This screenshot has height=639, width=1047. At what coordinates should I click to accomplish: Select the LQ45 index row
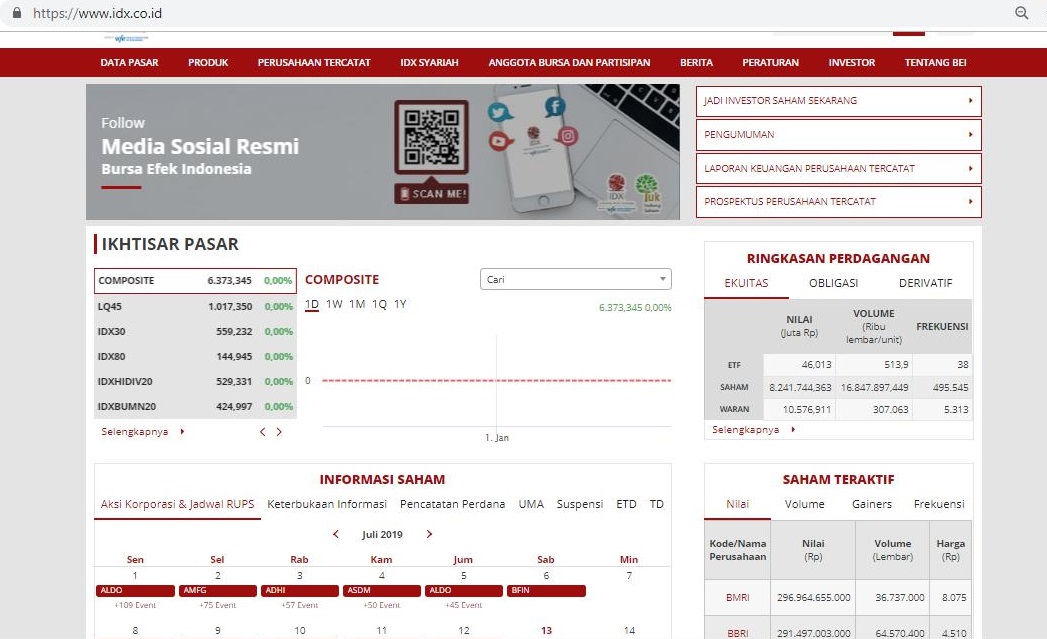(x=195, y=306)
